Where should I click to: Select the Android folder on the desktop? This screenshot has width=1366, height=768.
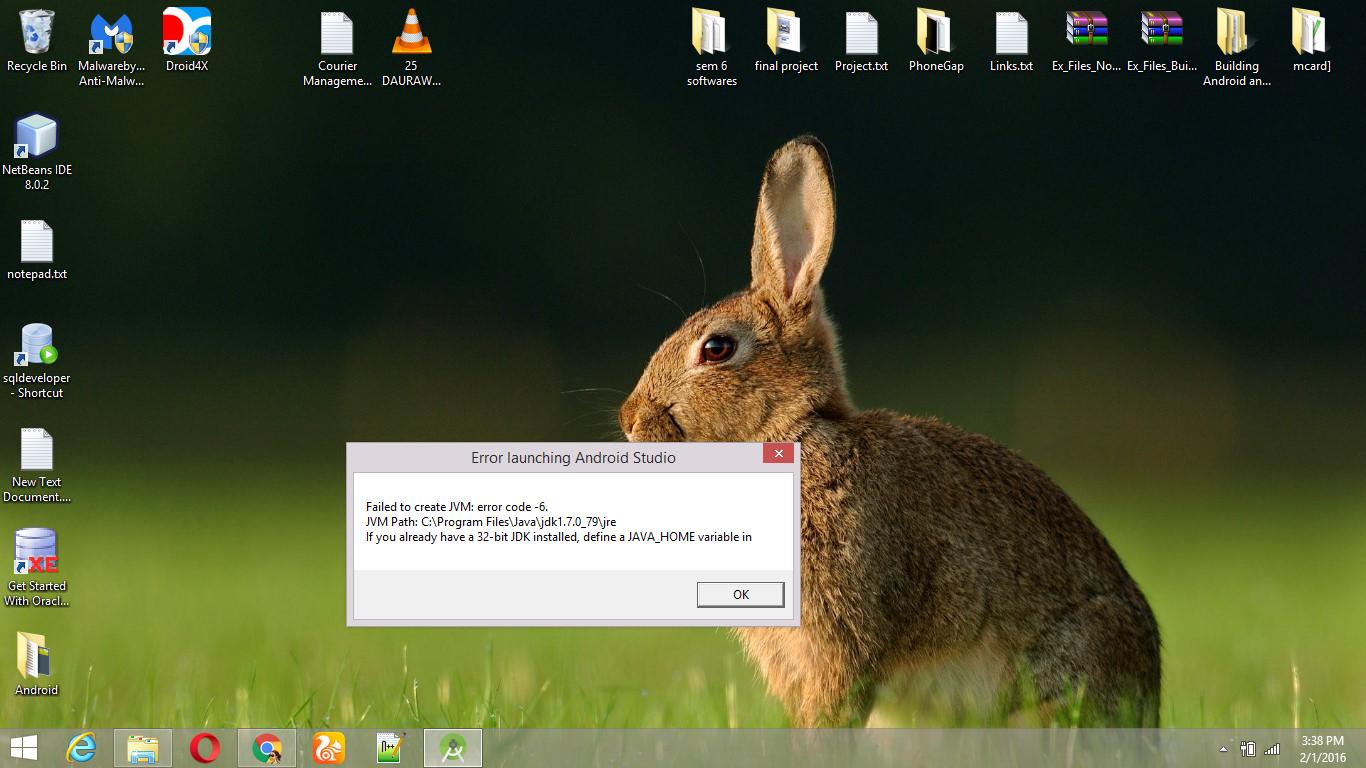[37, 665]
